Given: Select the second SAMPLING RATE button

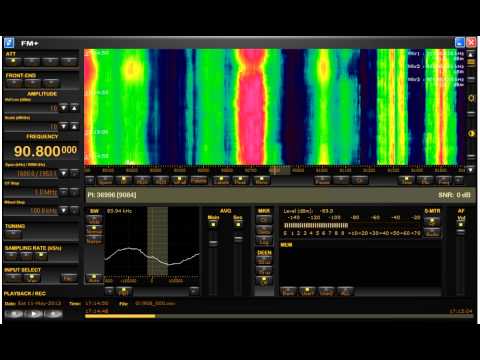Looking at the screenshot, I should point(26,256).
